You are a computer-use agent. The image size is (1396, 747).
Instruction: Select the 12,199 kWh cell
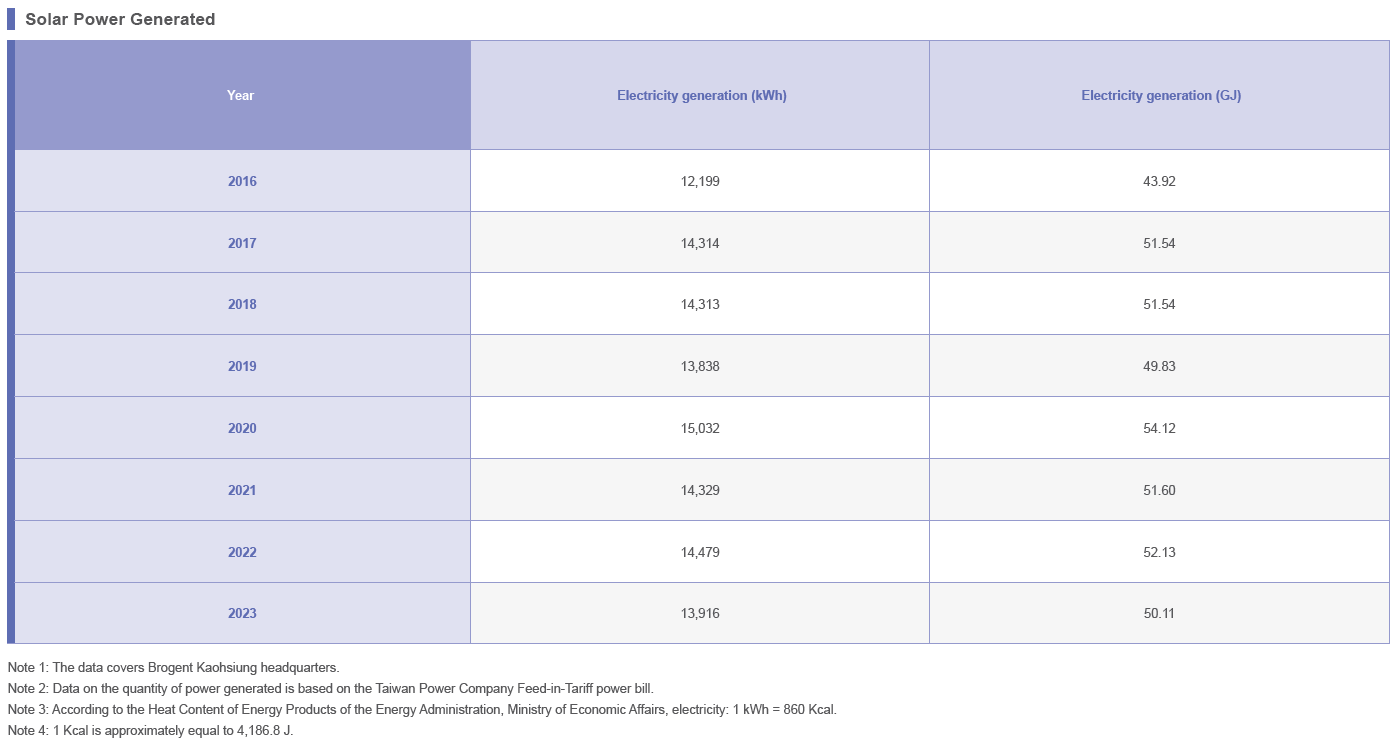[x=701, y=181]
